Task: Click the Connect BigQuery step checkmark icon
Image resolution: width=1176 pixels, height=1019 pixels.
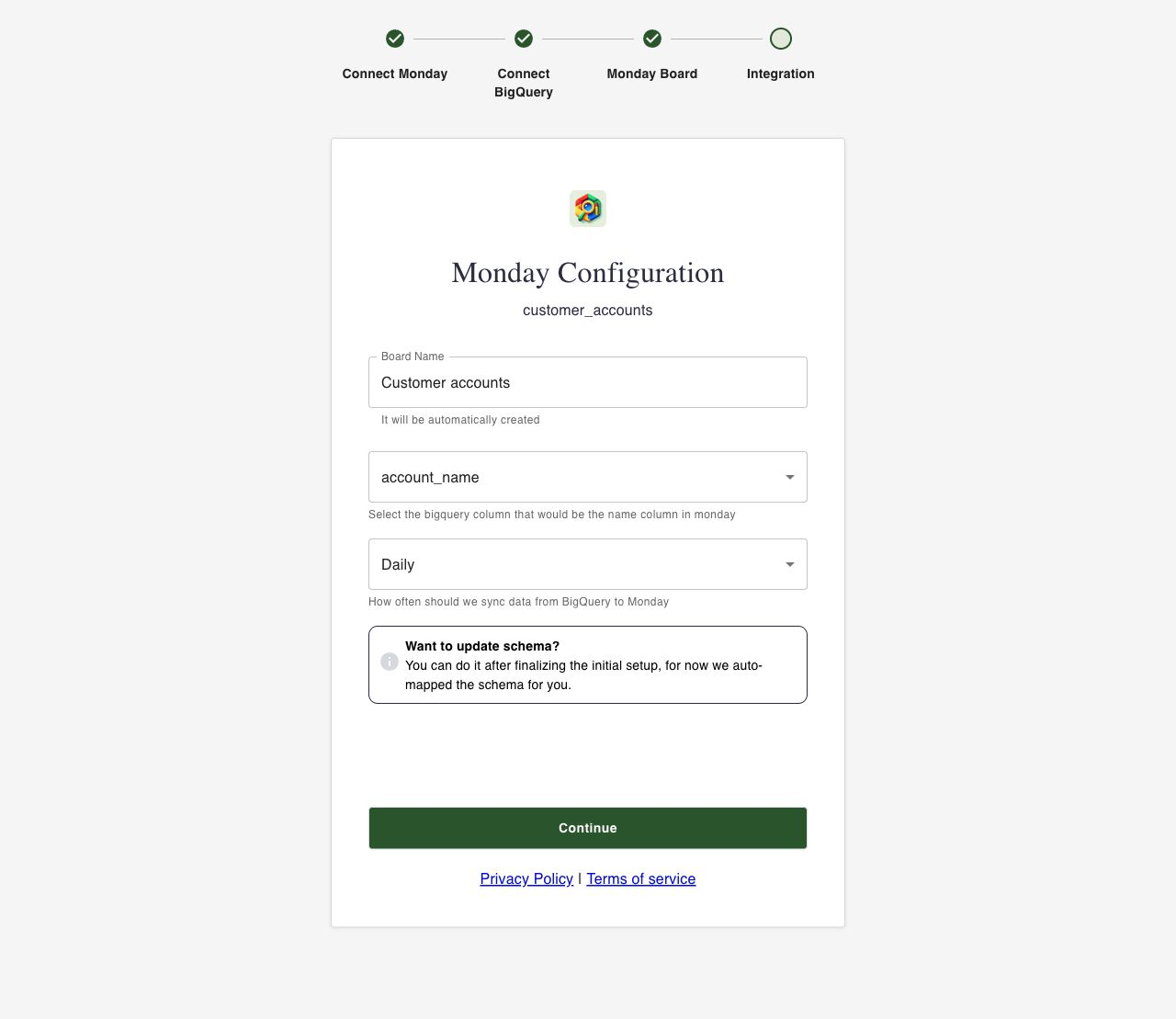Action: pyautogui.click(x=524, y=39)
